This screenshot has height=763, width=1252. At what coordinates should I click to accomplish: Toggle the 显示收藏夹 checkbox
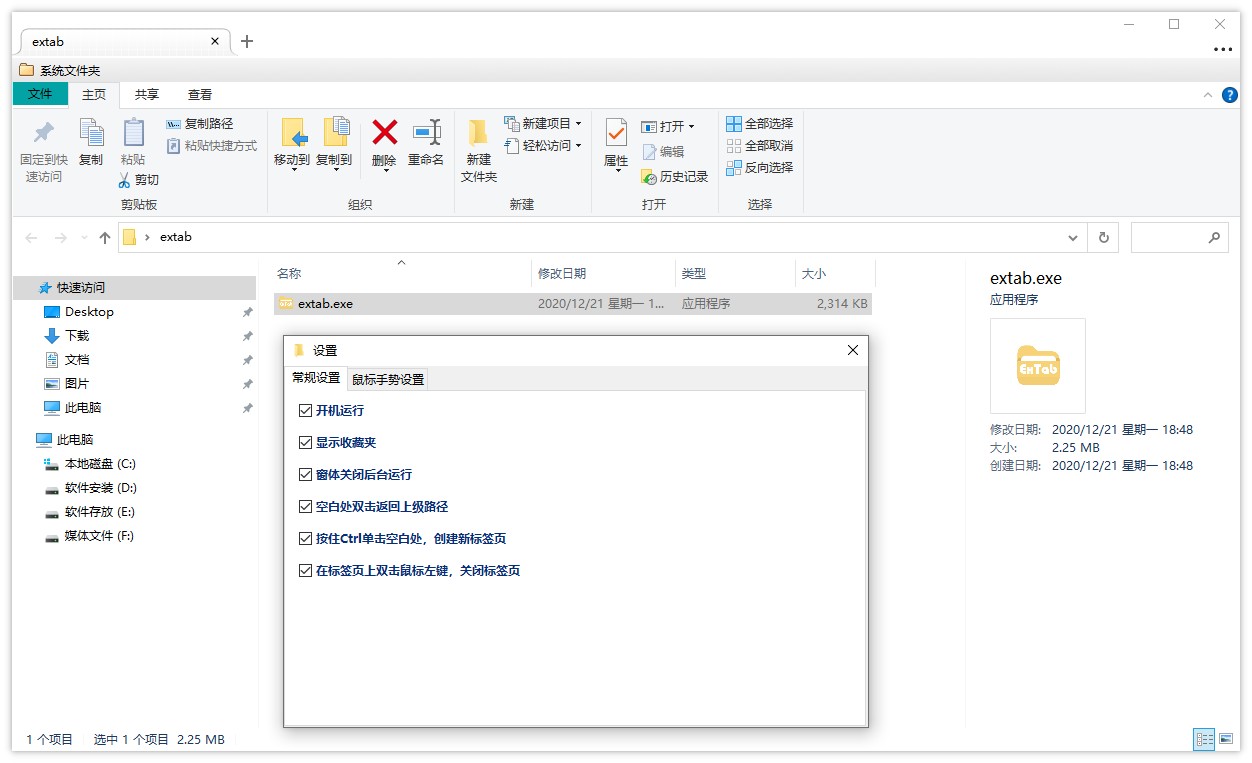click(x=306, y=443)
